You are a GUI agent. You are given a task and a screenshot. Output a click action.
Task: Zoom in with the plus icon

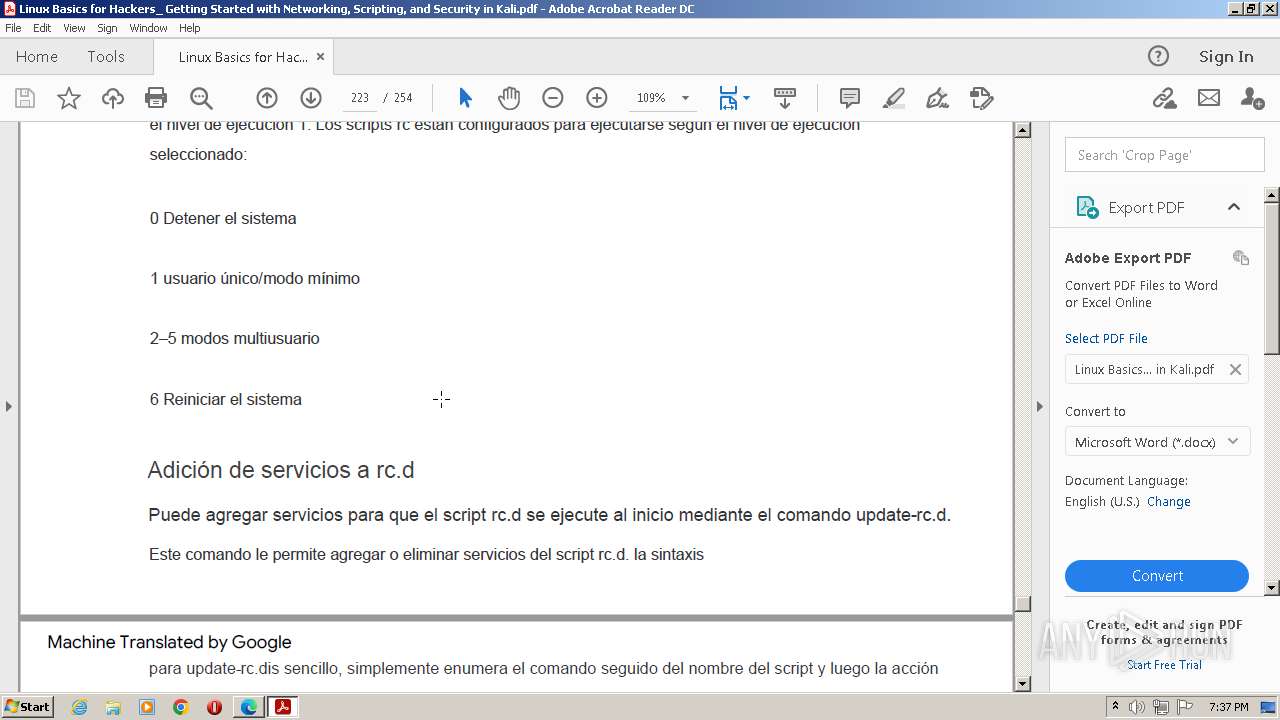coord(597,98)
